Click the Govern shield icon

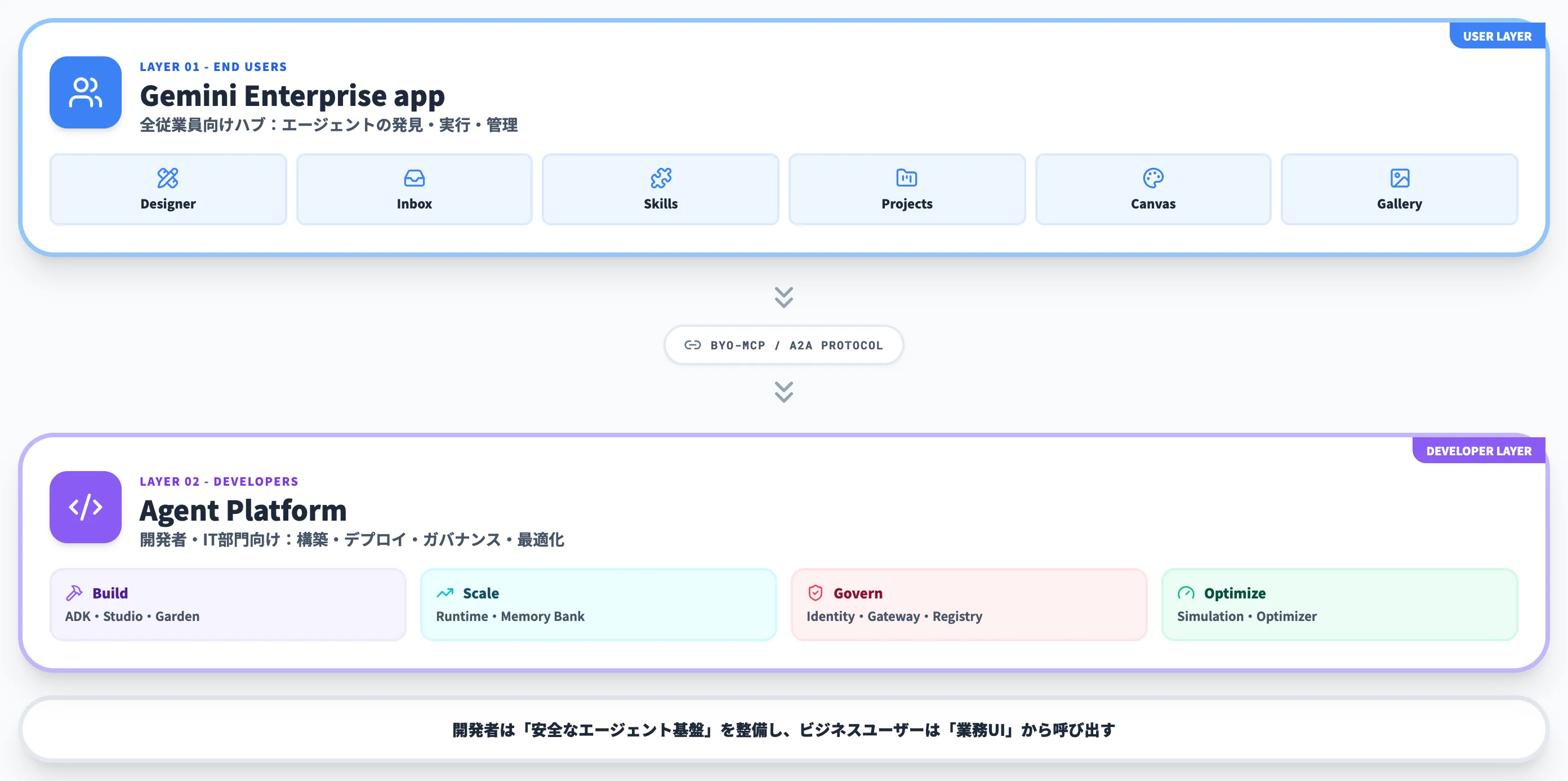coord(815,592)
